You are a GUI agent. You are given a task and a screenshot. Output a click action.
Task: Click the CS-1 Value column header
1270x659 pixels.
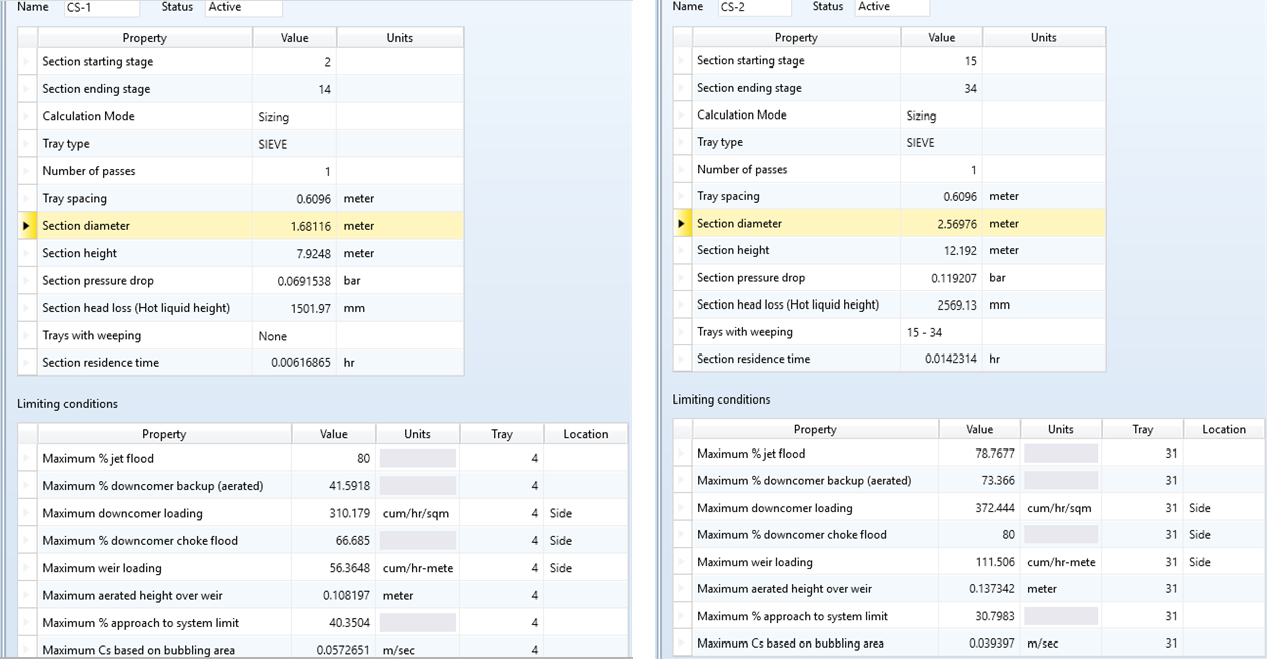pos(295,38)
